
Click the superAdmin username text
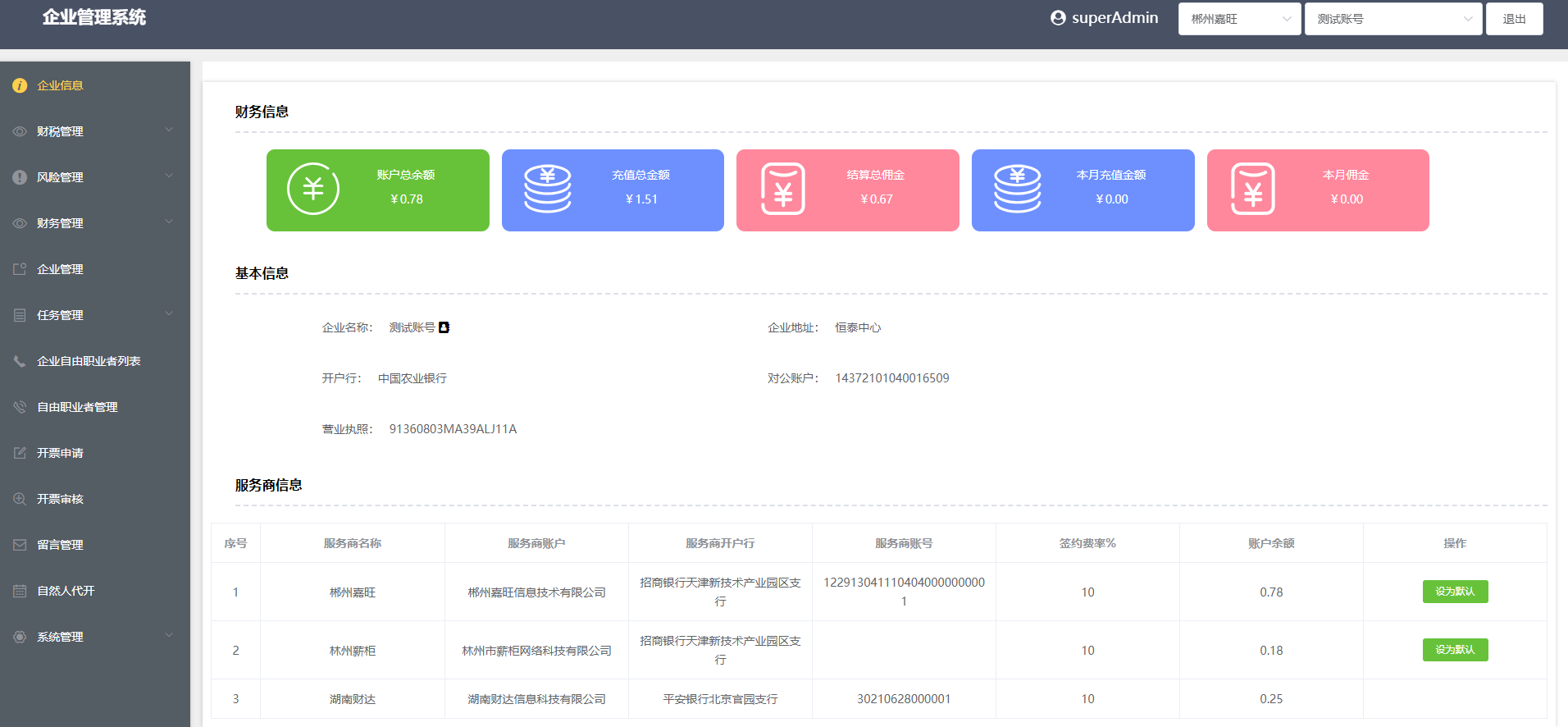(x=1115, y=18)
